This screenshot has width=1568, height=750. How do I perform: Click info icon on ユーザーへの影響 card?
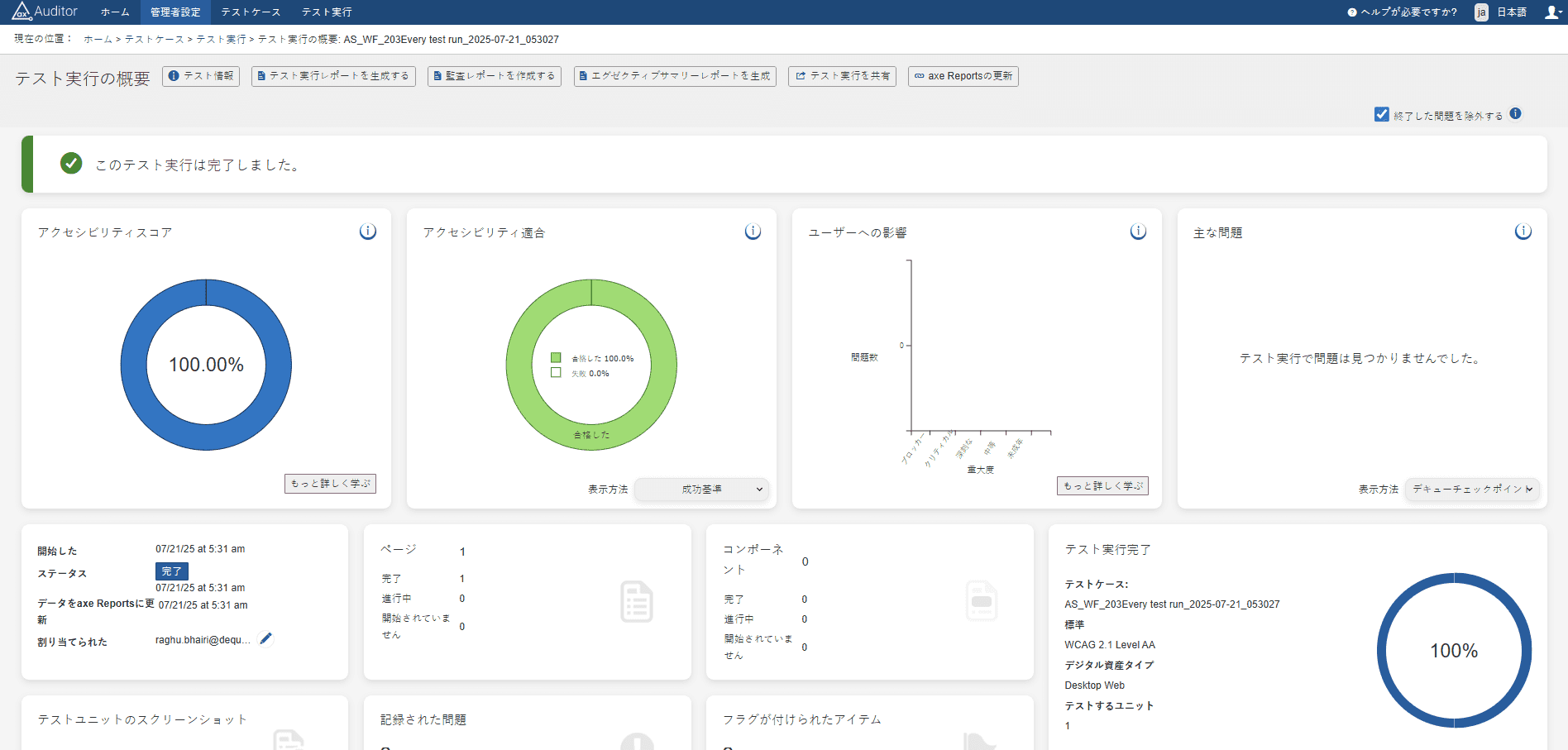tap(1138, 232)
